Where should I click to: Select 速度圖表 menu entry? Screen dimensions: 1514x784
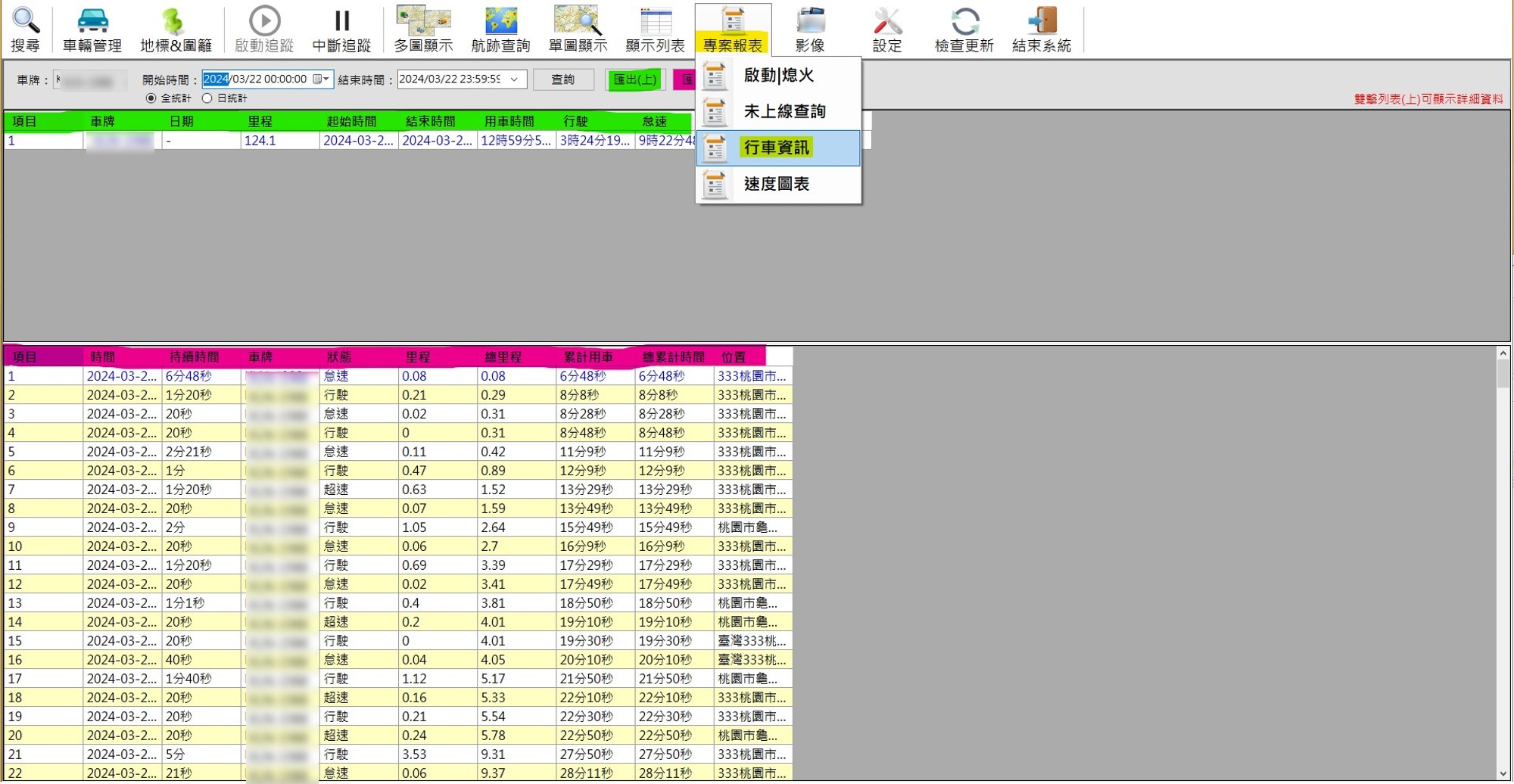click(x=778, y=184)
